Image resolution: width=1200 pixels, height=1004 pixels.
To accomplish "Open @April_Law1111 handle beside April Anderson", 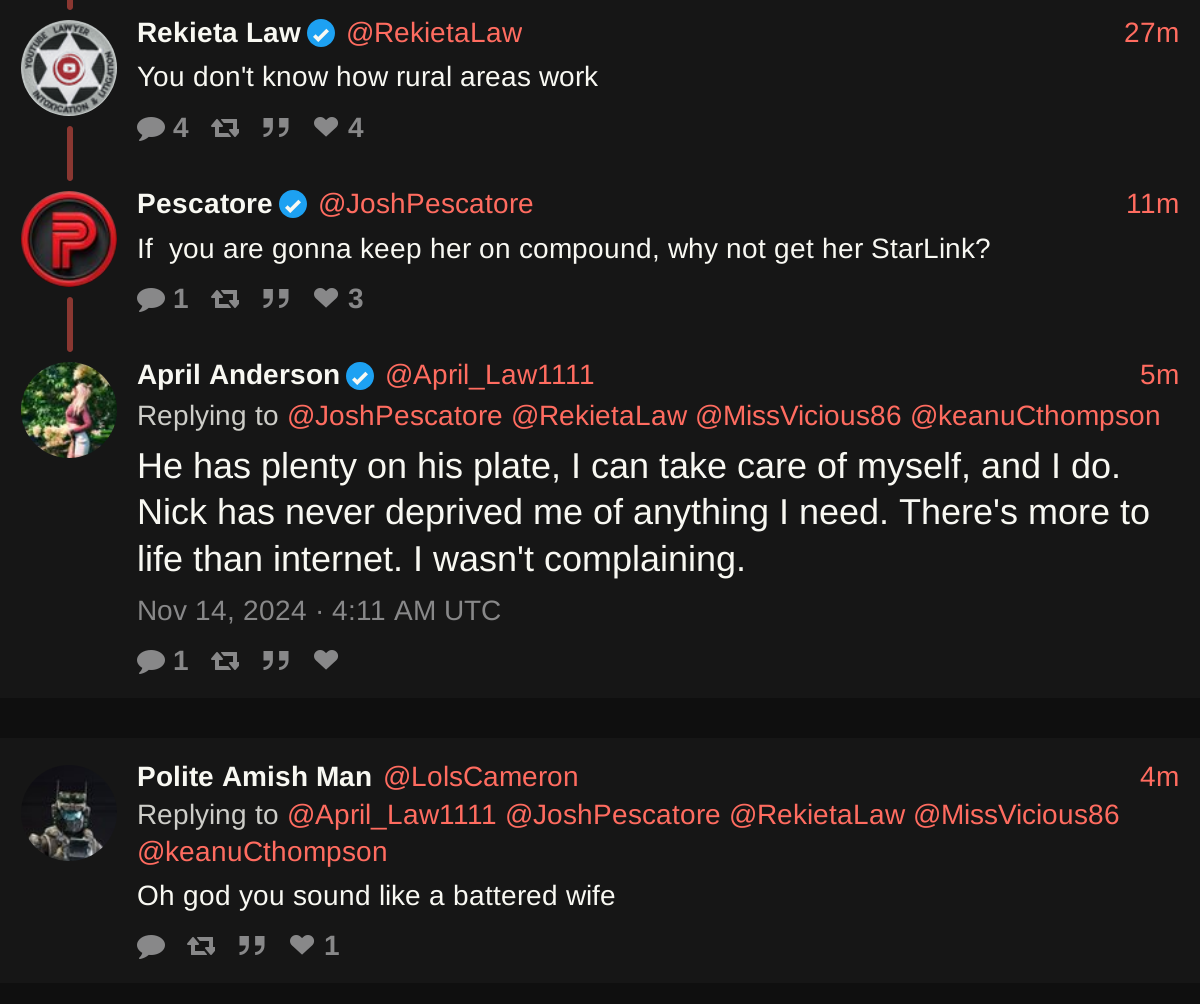I will tap(489, 375).
